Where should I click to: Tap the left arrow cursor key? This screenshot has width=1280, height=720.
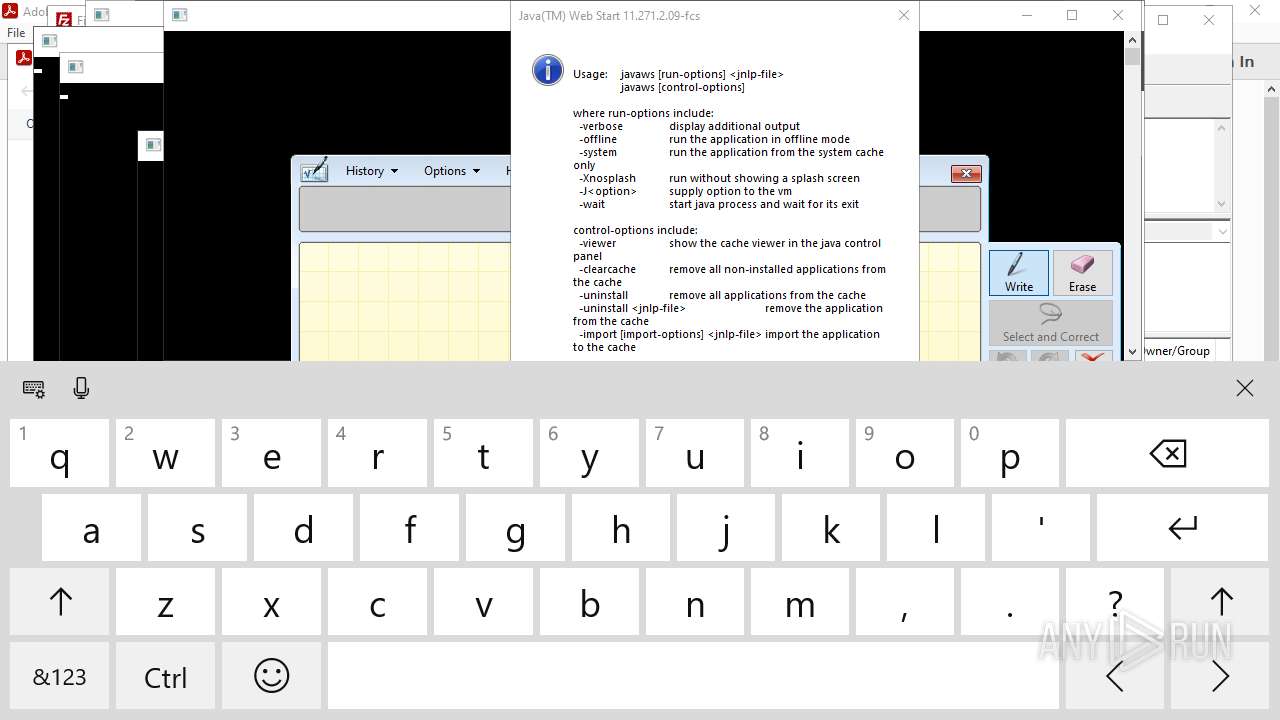click(1114, 677)
